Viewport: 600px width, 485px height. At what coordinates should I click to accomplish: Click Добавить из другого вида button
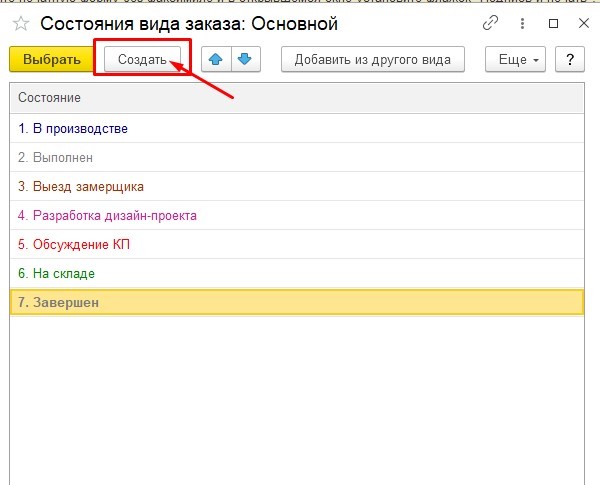373,60
